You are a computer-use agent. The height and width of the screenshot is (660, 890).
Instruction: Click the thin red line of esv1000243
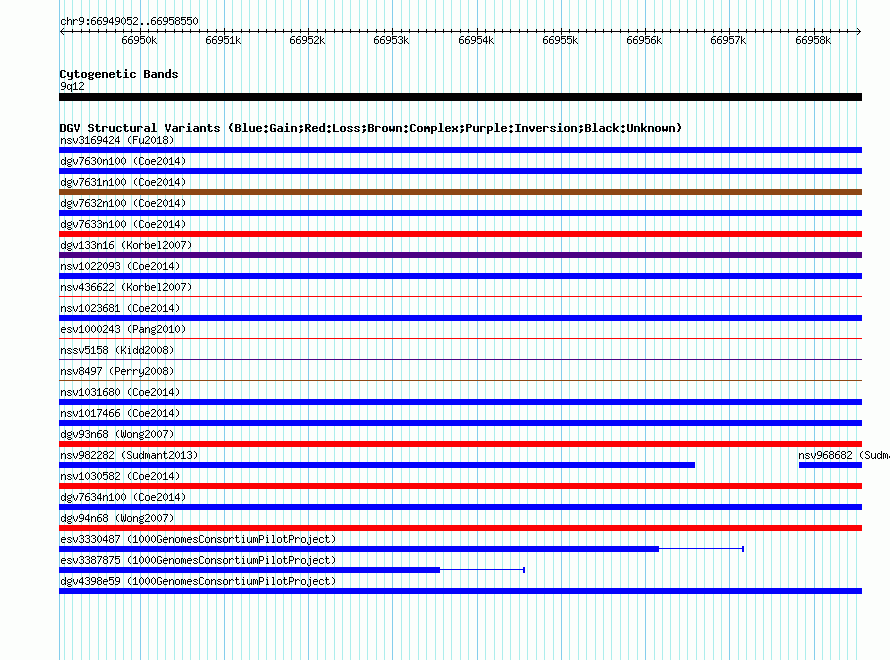point(460,338)
